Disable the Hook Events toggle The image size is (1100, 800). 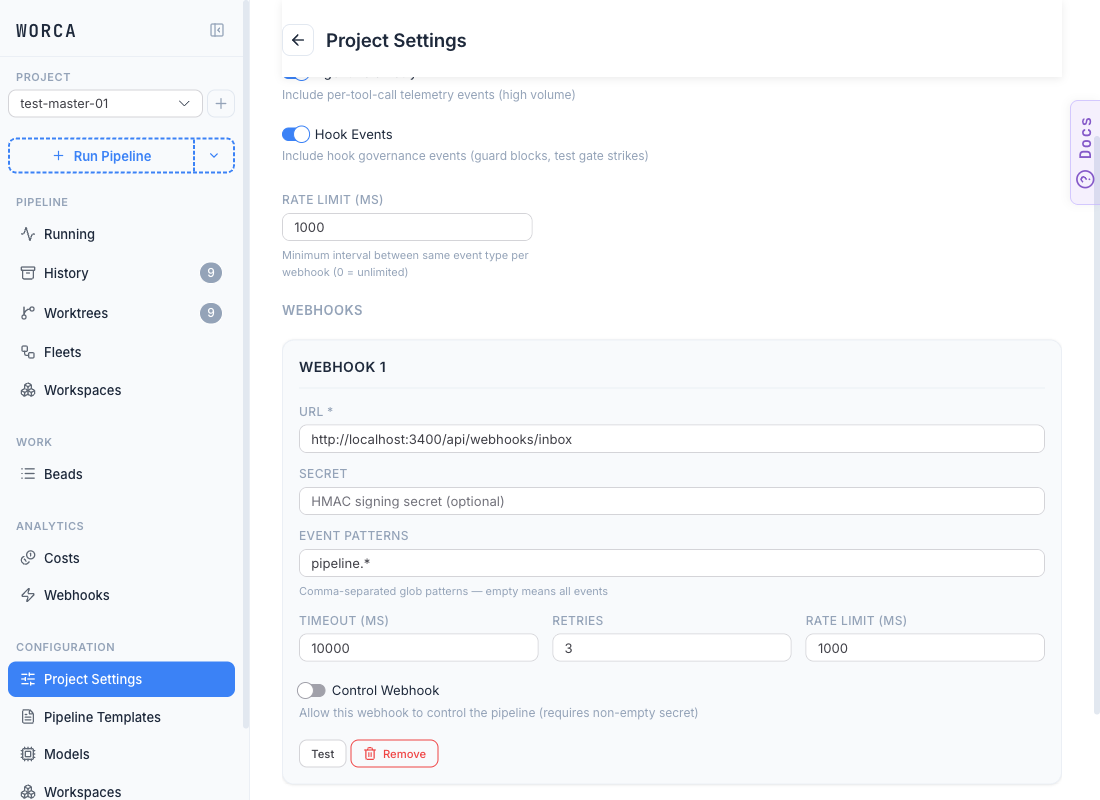[296, 134]
